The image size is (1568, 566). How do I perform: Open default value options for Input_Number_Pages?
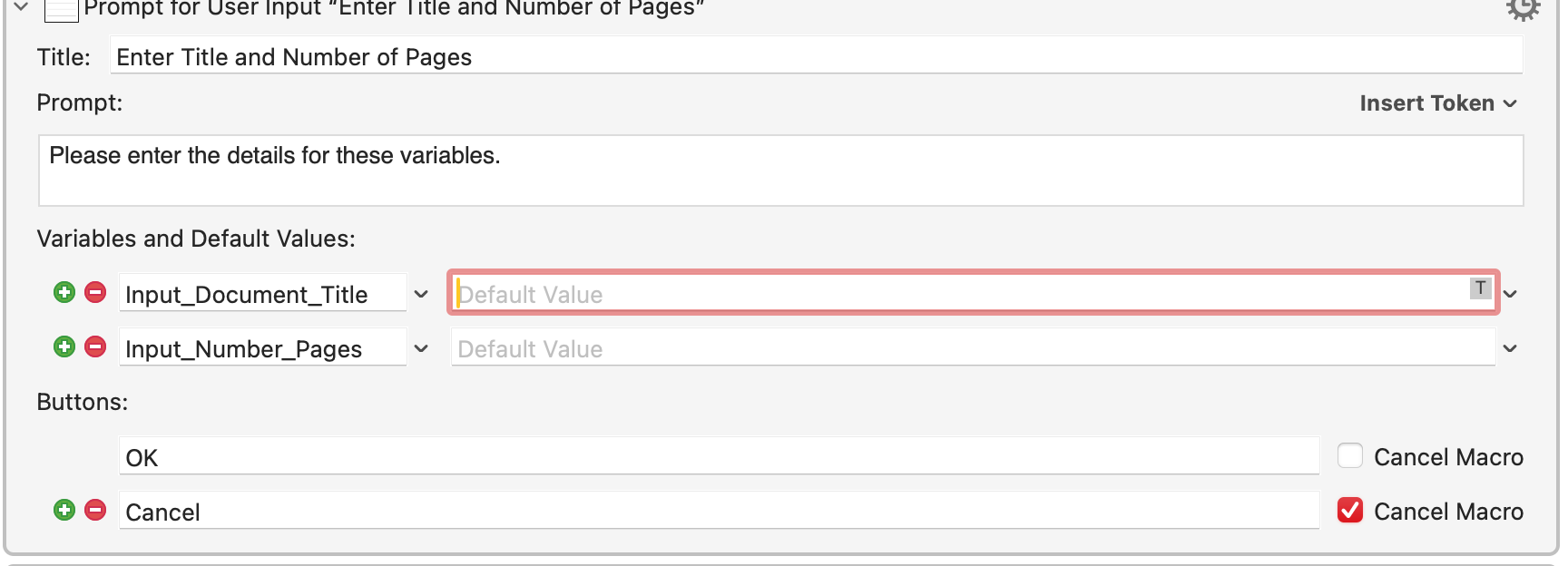pos(1510,348)
